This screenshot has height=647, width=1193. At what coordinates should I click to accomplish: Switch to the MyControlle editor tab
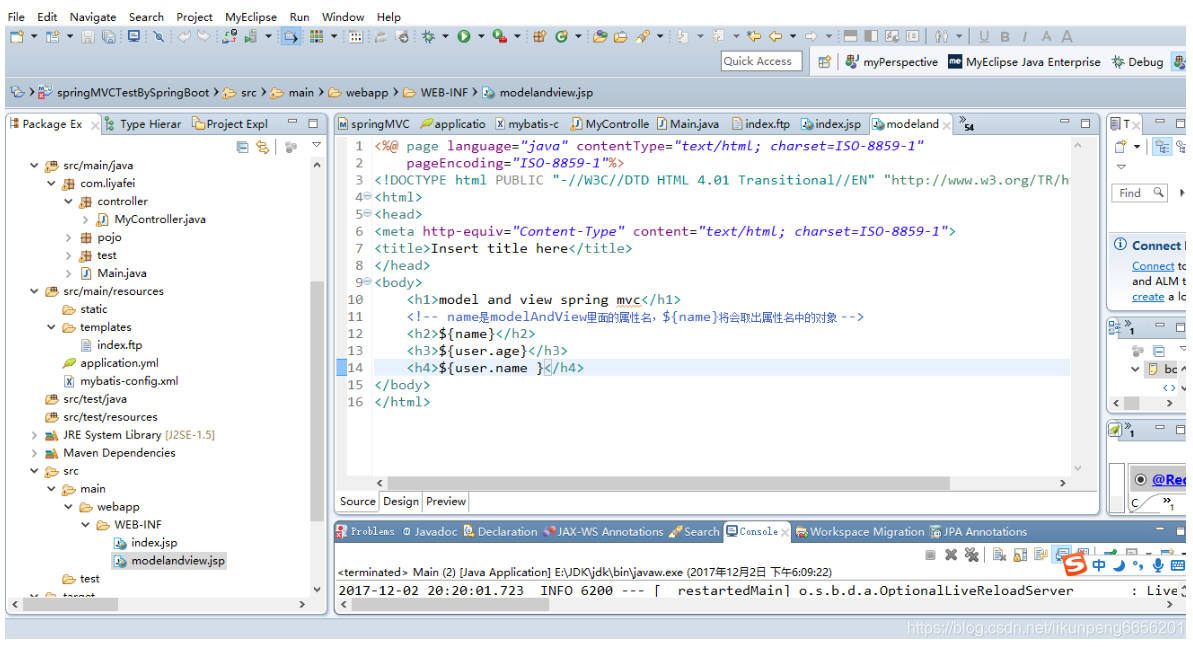[x=610, y=124]
